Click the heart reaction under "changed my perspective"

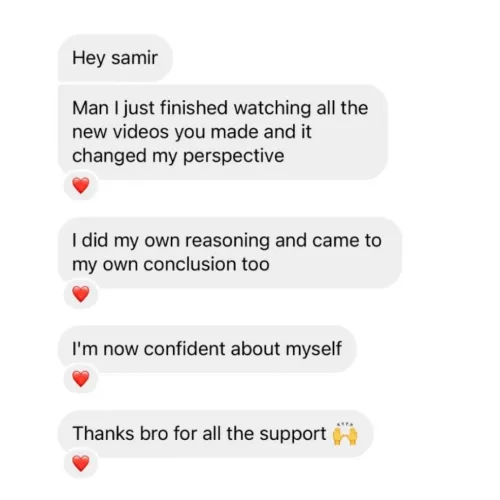point(81,186)
